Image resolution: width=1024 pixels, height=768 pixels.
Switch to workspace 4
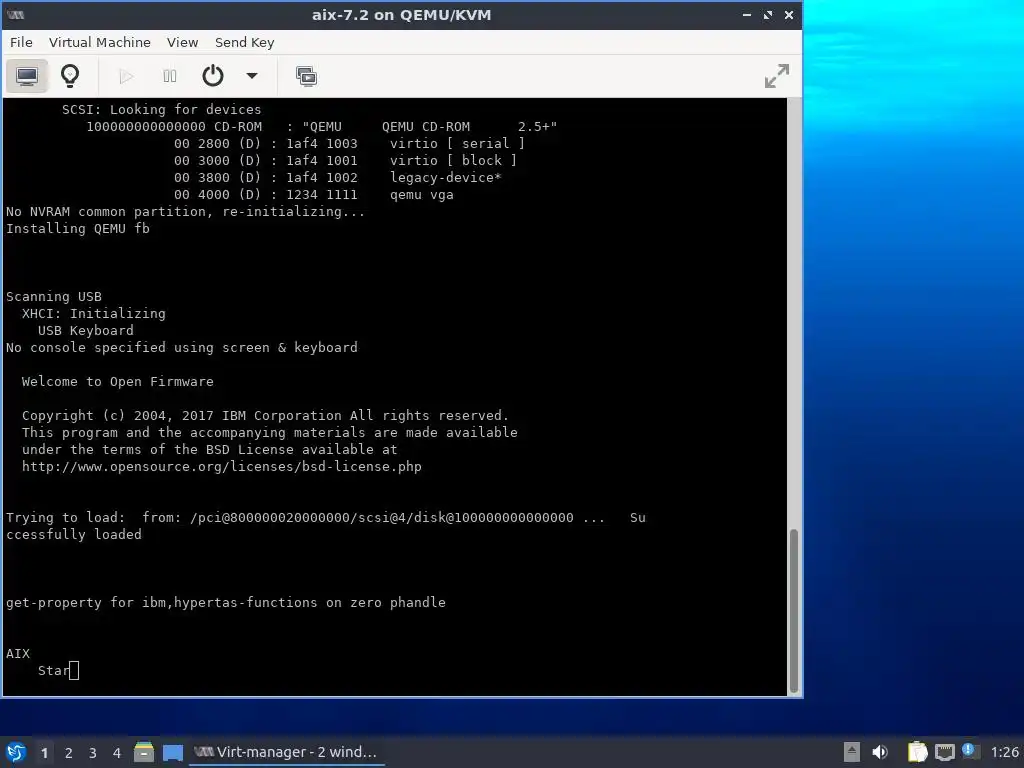117,753
